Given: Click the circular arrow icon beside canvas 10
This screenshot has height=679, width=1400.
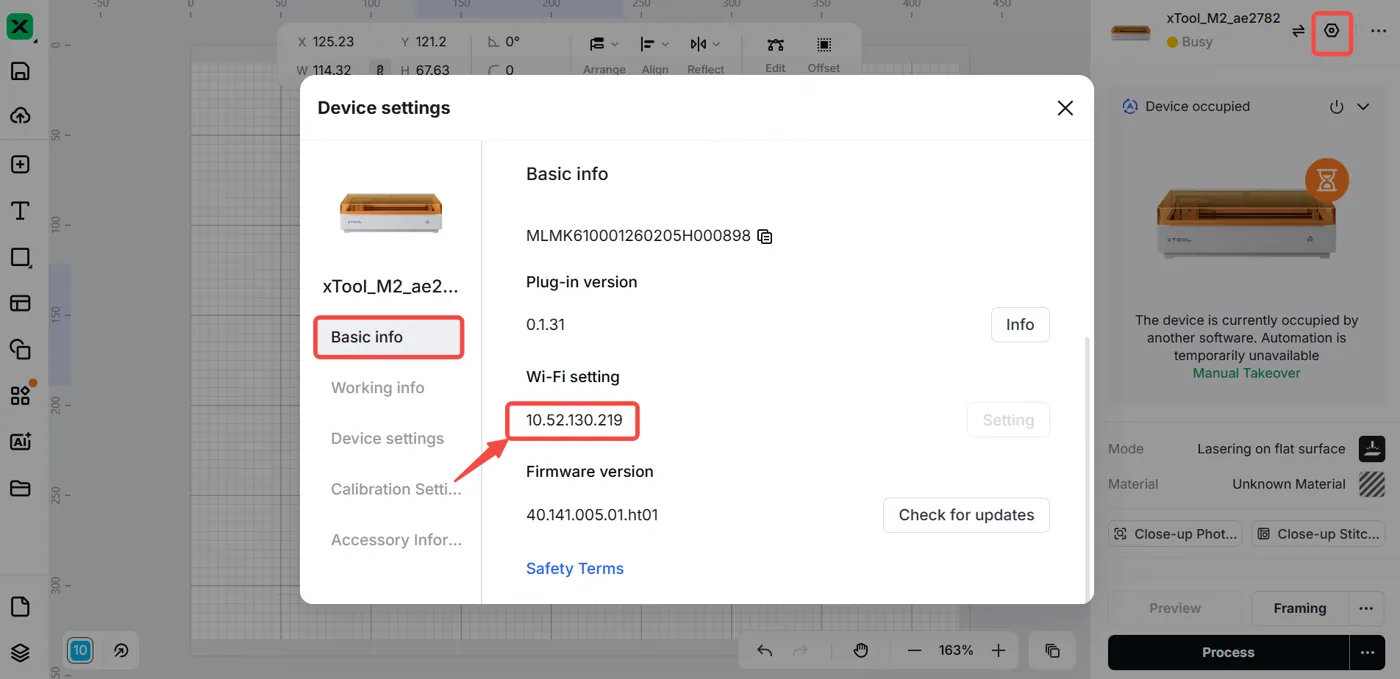Looking at the screenshot, I should click(x=121, y=650).
